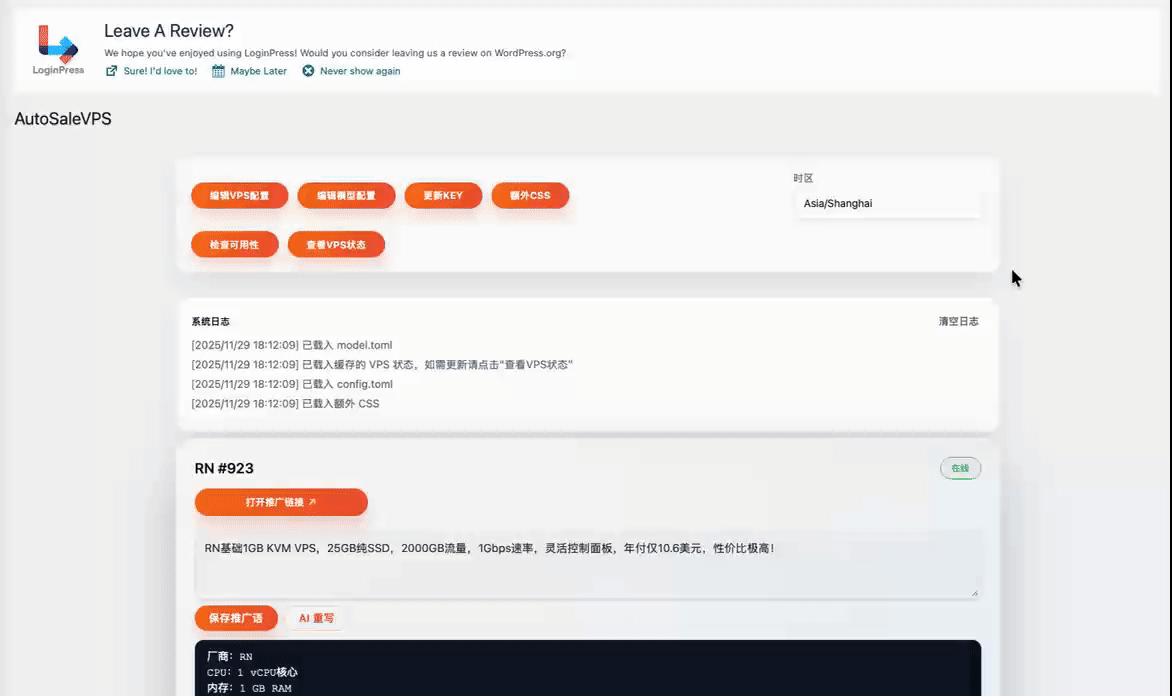Screen dimensions: 1172x696
Task: Click the LoginPress logo
Action: [58, 49]
